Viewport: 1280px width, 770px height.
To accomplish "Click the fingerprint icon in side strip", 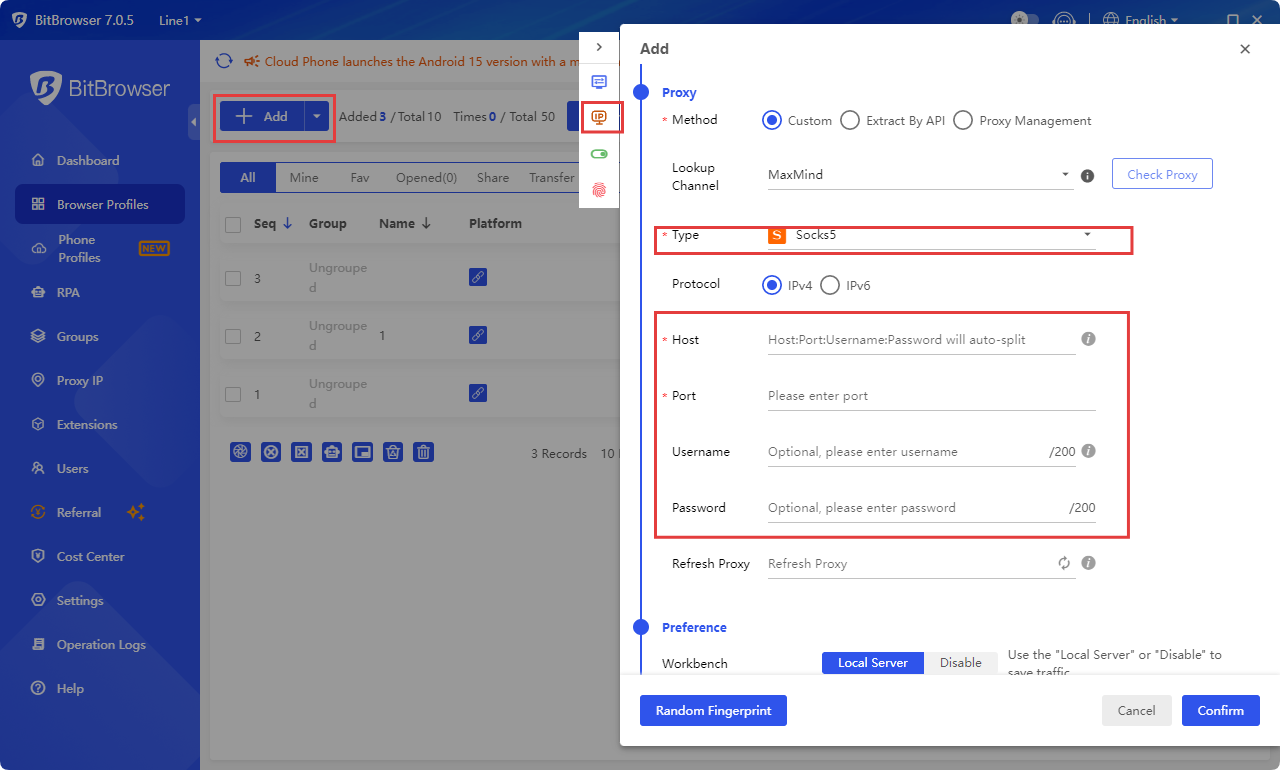I will coord(599,189).
